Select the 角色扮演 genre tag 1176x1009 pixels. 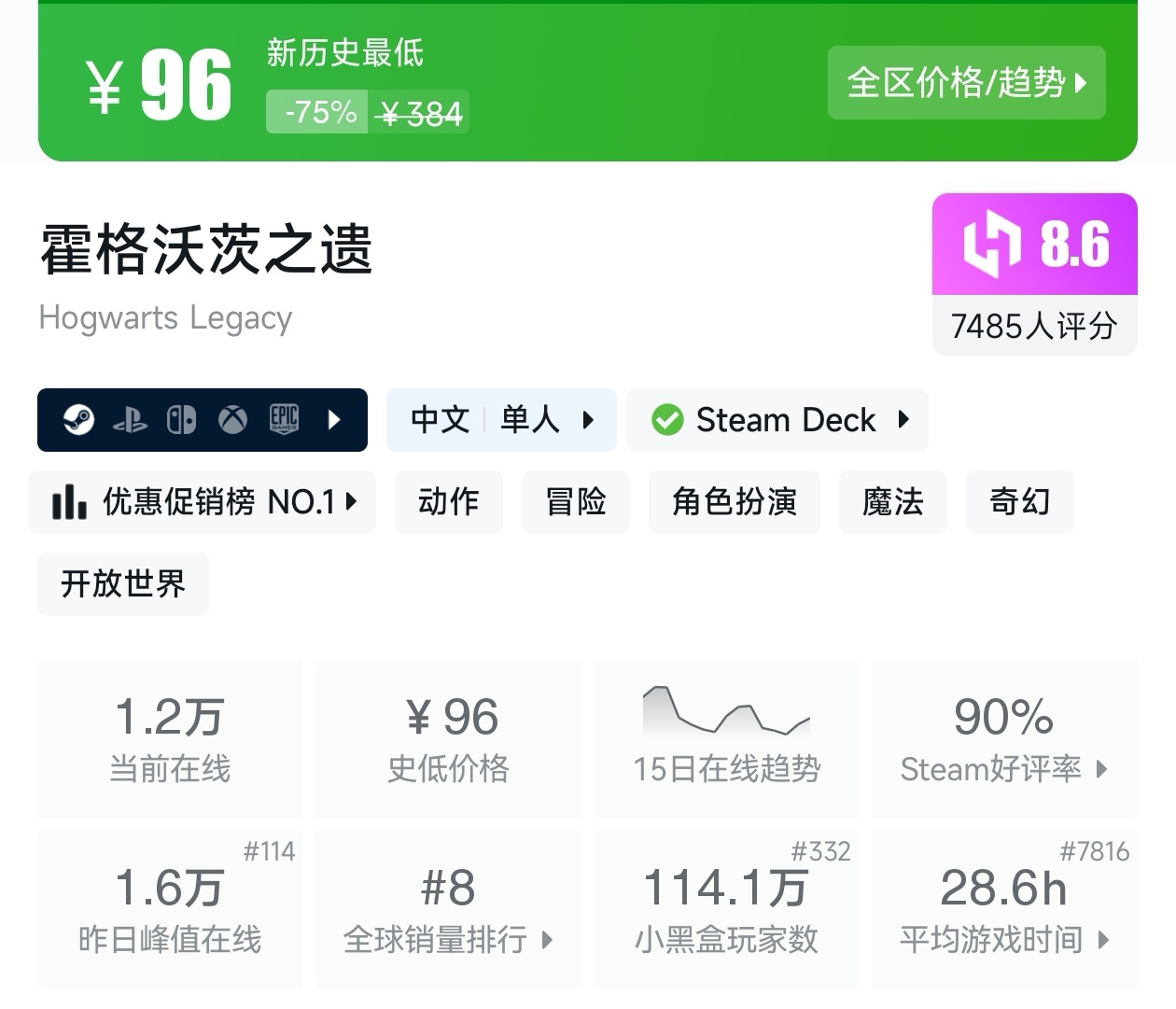pos(734,502)
